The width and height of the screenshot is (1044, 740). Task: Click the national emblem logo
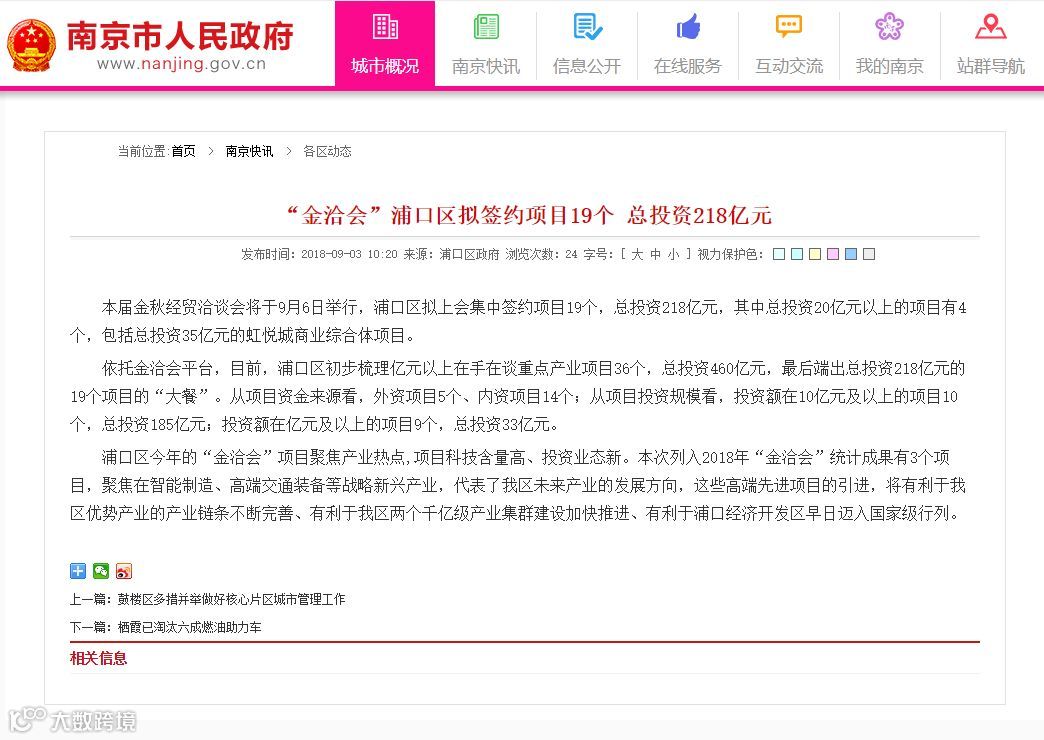tap(31, 45)
